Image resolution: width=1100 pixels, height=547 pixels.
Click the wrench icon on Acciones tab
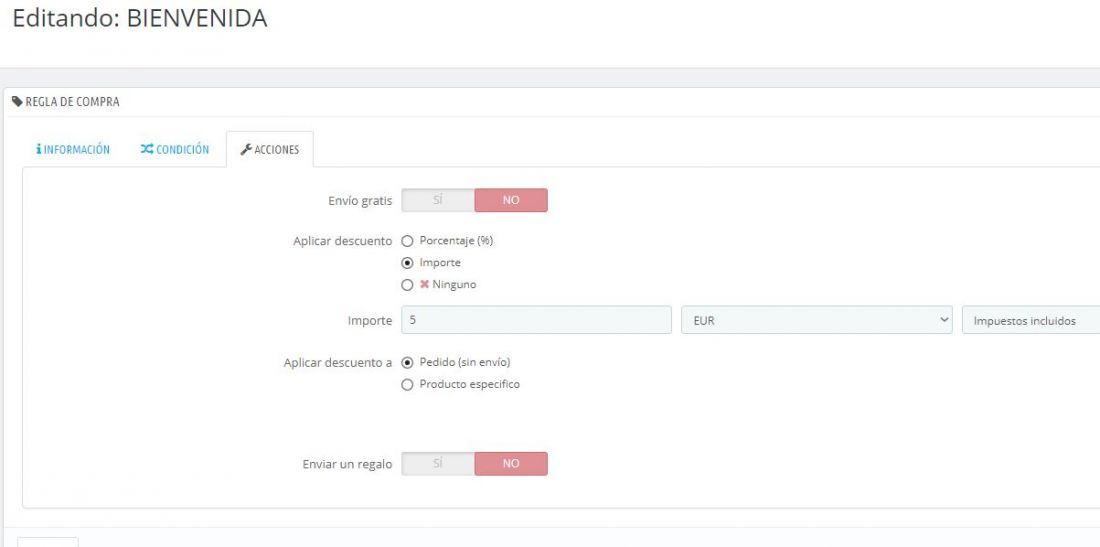click(x=246, y=149)
